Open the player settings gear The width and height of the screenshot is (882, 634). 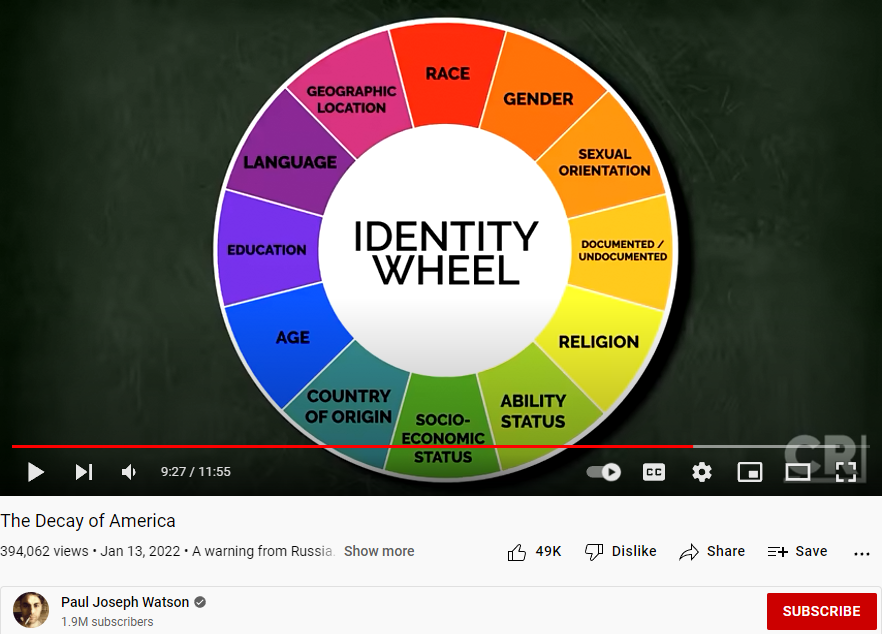[701, 472]
